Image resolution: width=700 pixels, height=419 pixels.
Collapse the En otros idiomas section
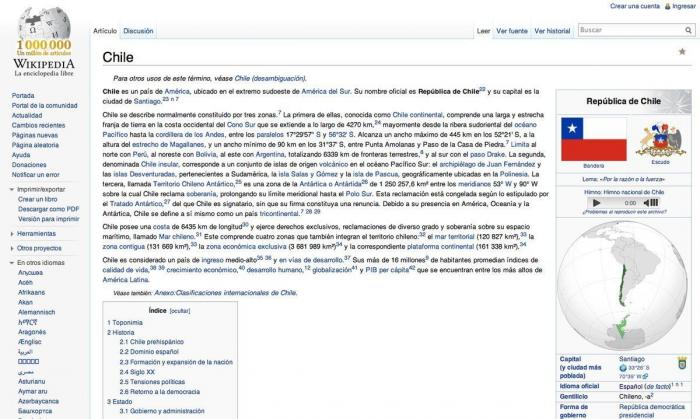point(12,263)
